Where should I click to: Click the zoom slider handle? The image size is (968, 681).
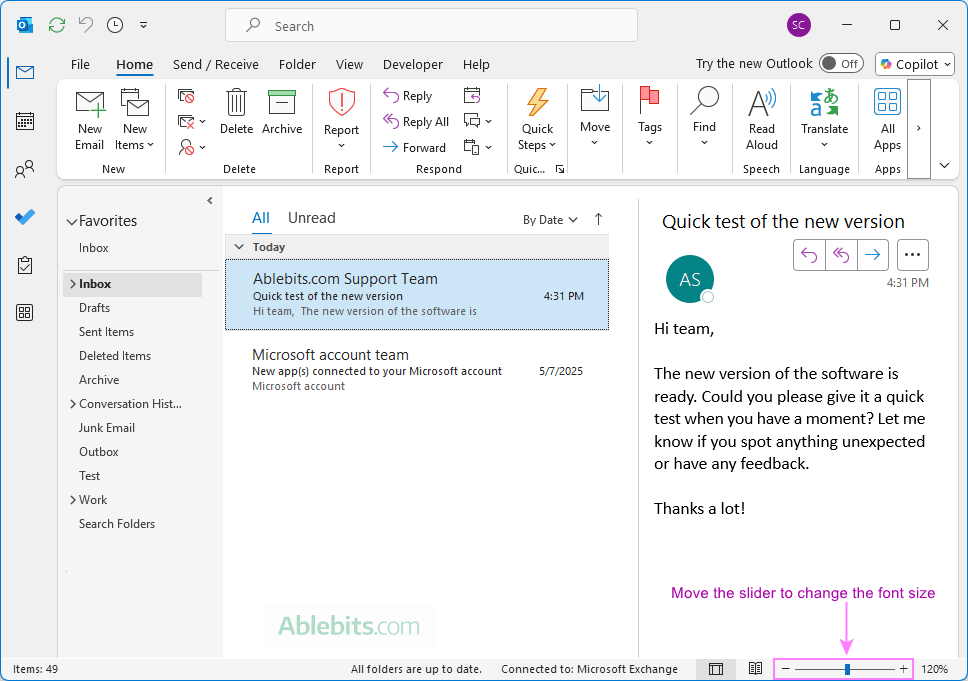click(x=848, y=669)
